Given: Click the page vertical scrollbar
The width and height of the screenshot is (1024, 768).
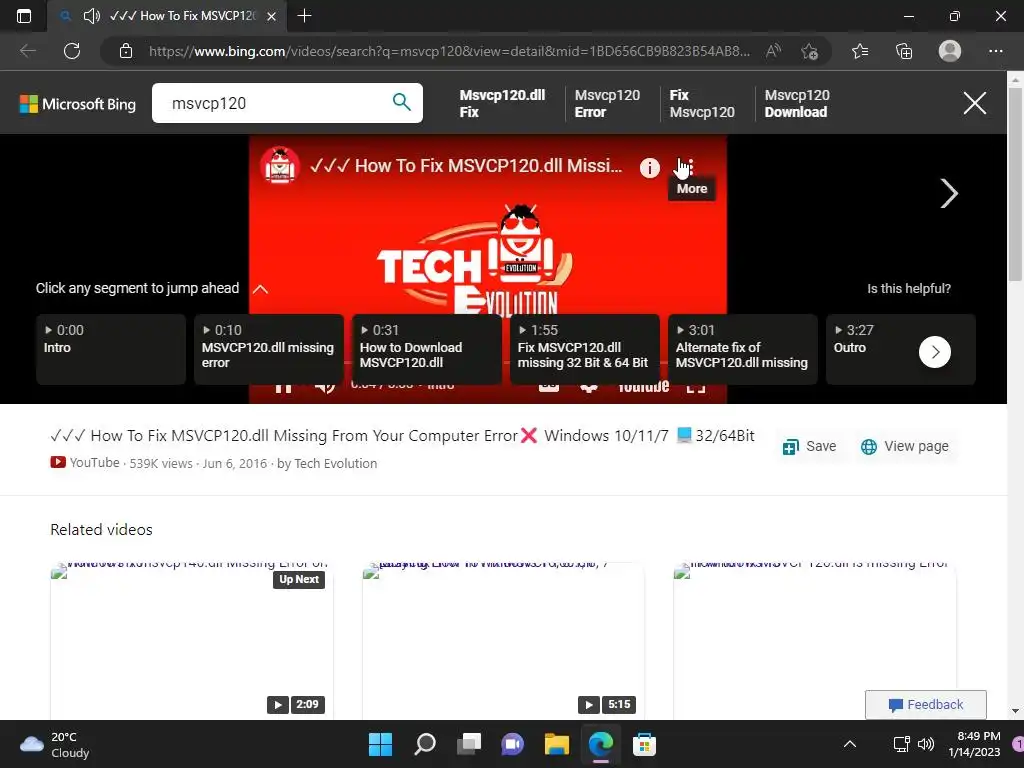Looking at the screenshot, I should pyautogui.click(x=1015, y=183).
